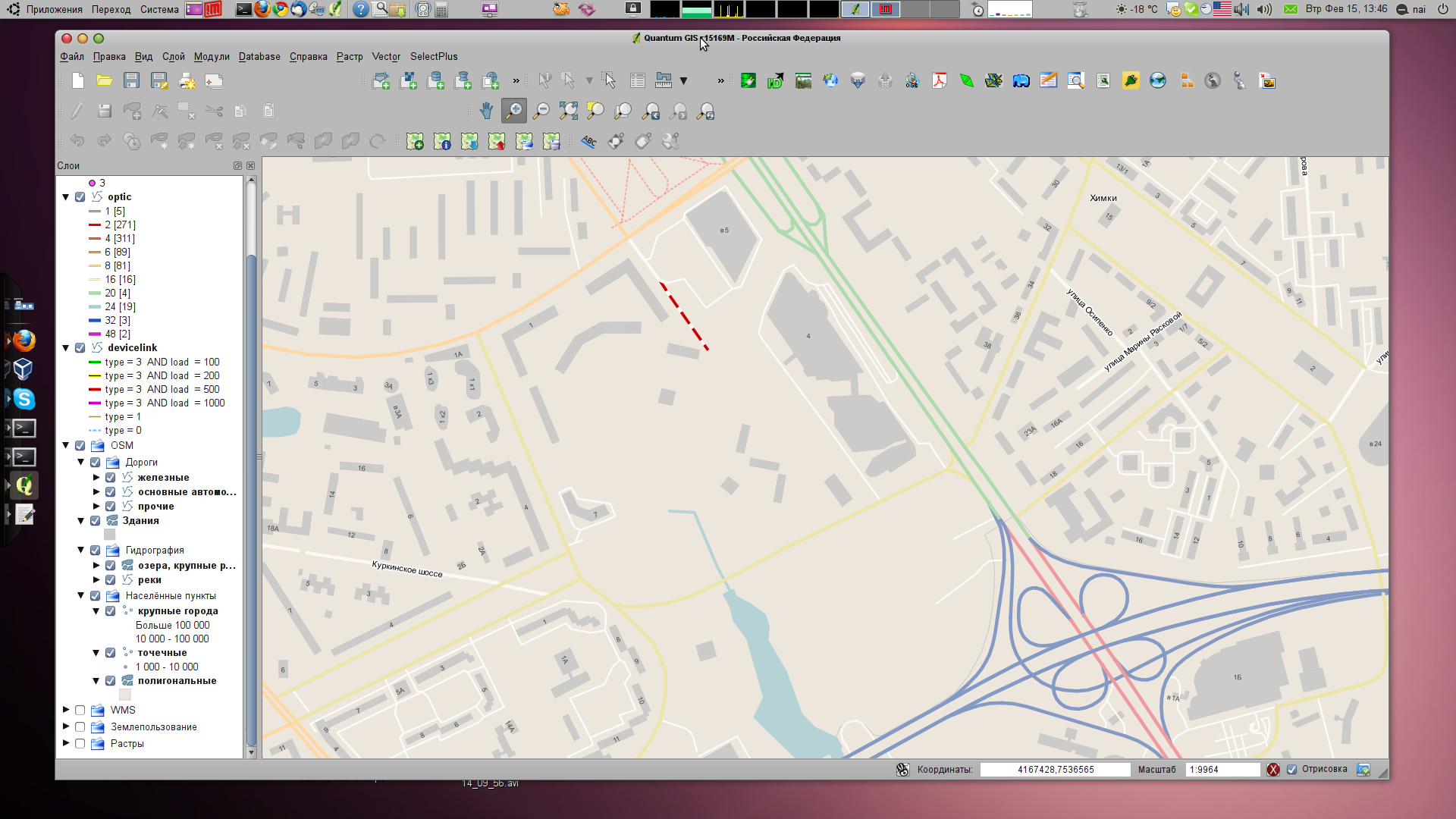1456x819 pixels.
Task: Expand the Растры layer group
Action: pyautogui.click(x=66, y=744)
